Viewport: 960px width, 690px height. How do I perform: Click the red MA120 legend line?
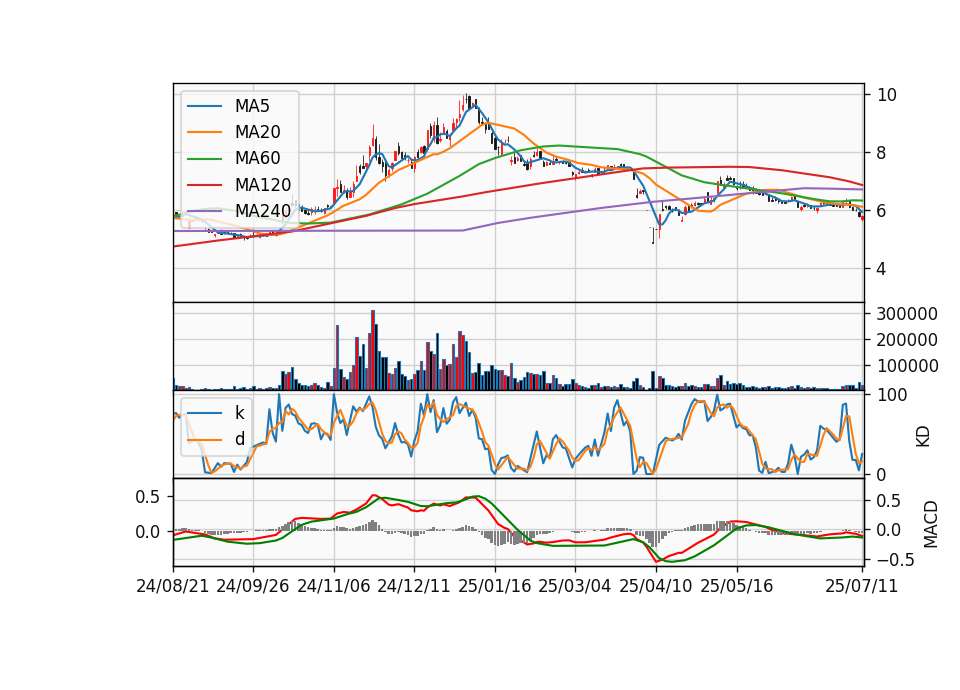[x=204, y=185]
